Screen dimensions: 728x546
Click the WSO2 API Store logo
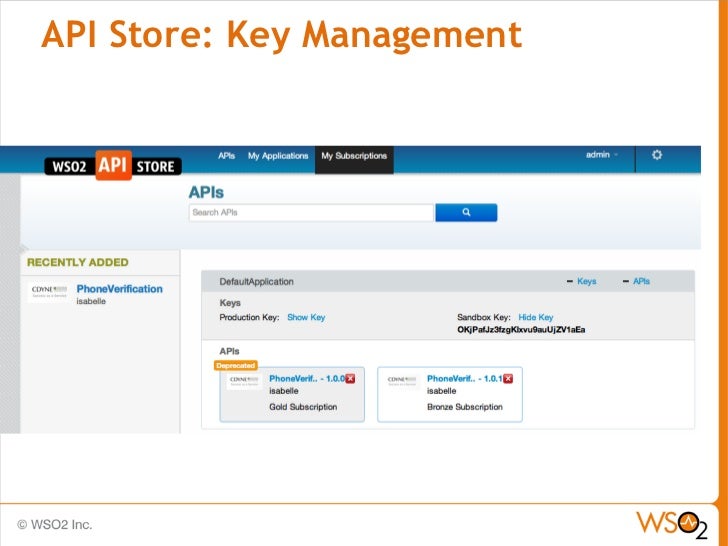(113, 165)
